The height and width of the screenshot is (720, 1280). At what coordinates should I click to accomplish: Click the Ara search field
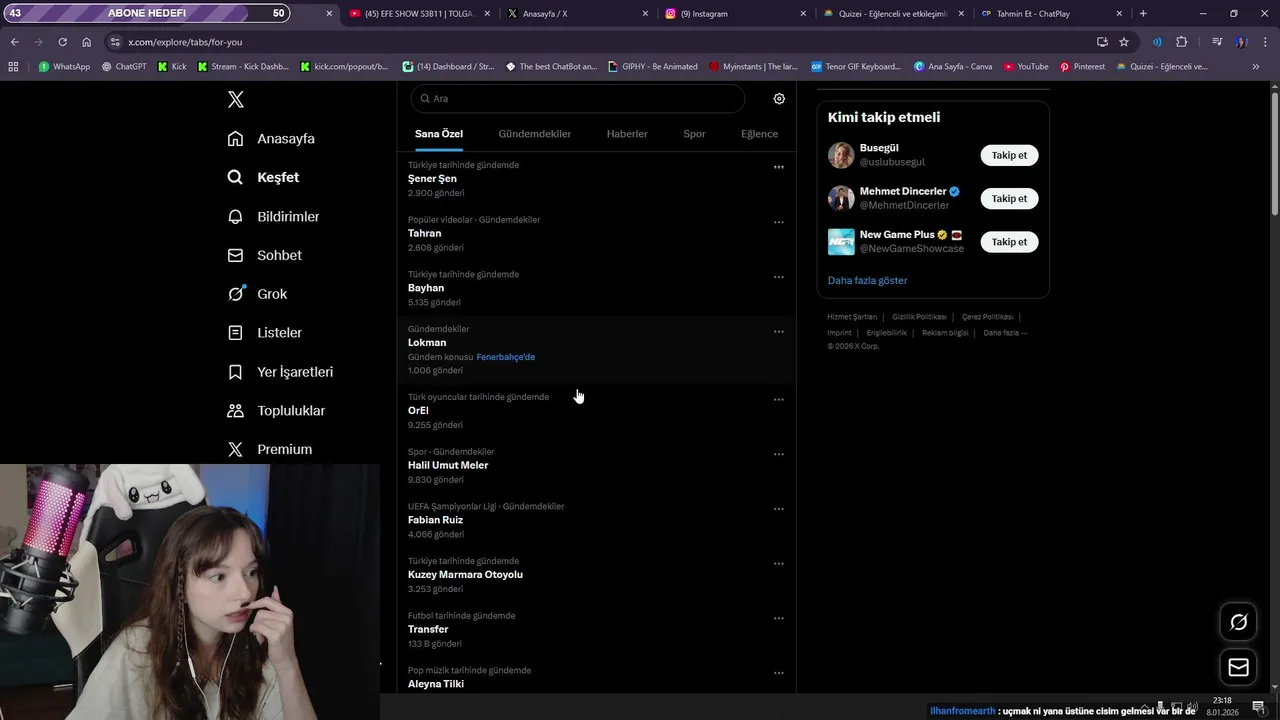pyautogui.click(x=578, y=99)
